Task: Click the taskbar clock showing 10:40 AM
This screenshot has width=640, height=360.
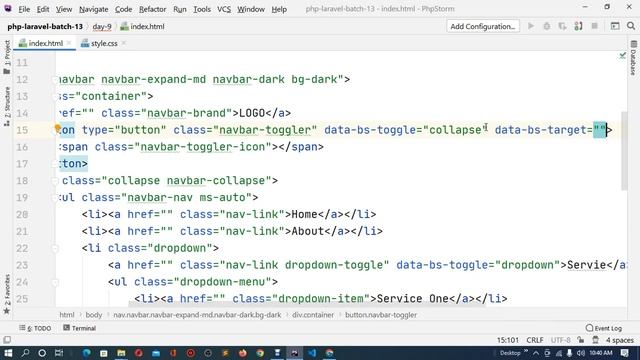Action: click(600, 353)
